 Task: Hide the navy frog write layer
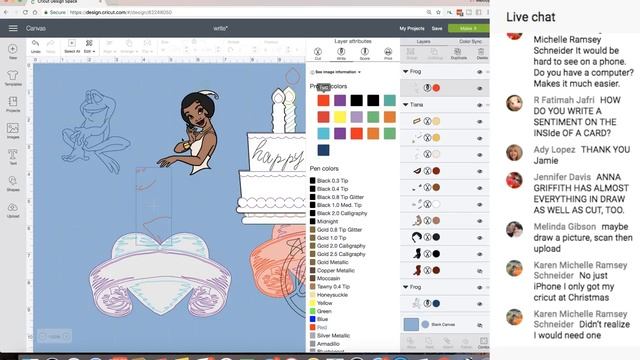[x=480, y=304]
